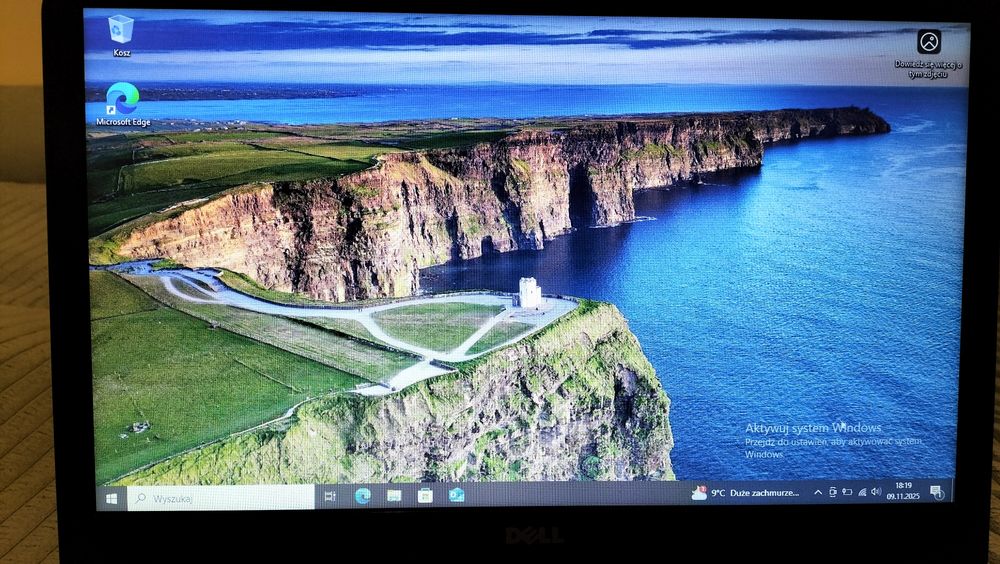Open the clock showing 18:19
Screen dimensions: 1000x564
903,491
